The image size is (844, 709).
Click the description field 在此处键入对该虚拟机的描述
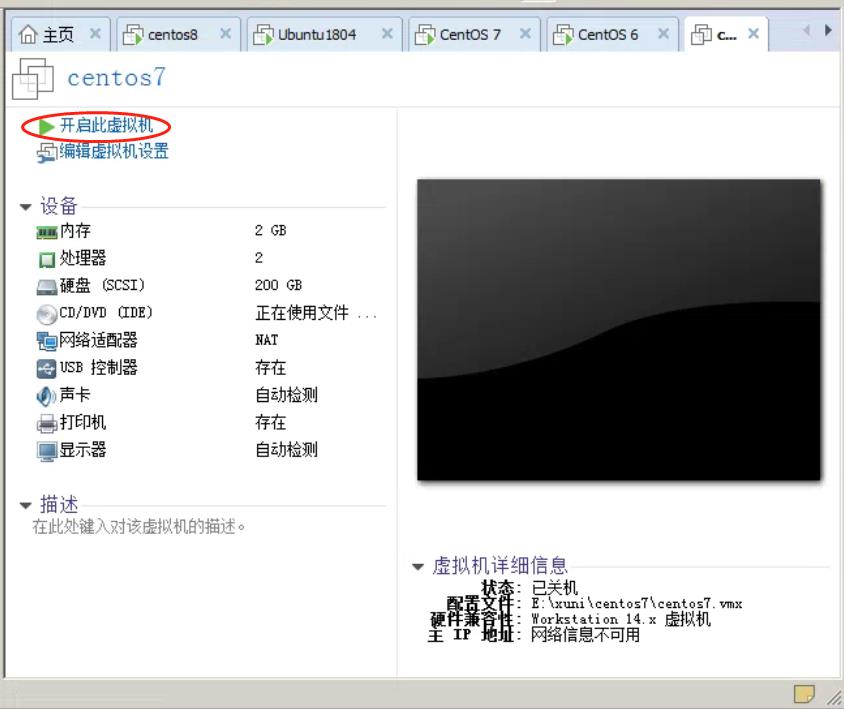(139, 527)
